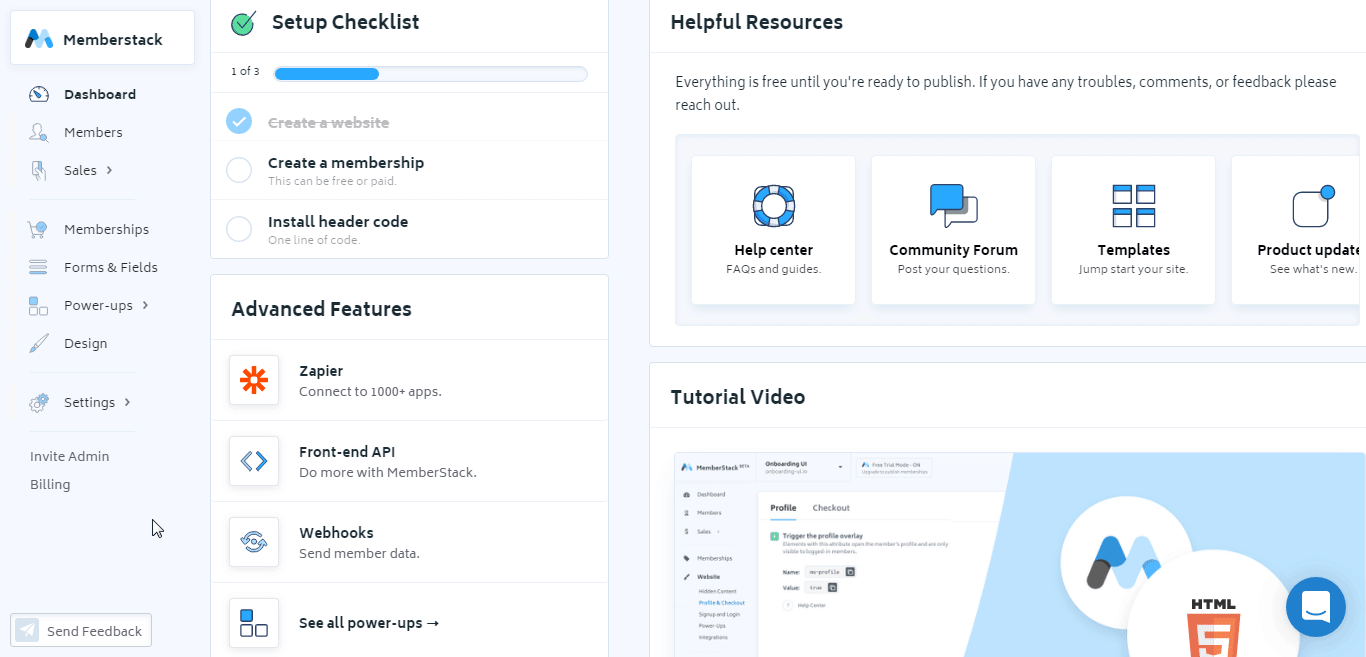Open the chat support bubble
Image resolution: width=1366 pixels, height=657 pixels.
point(1315,606)
